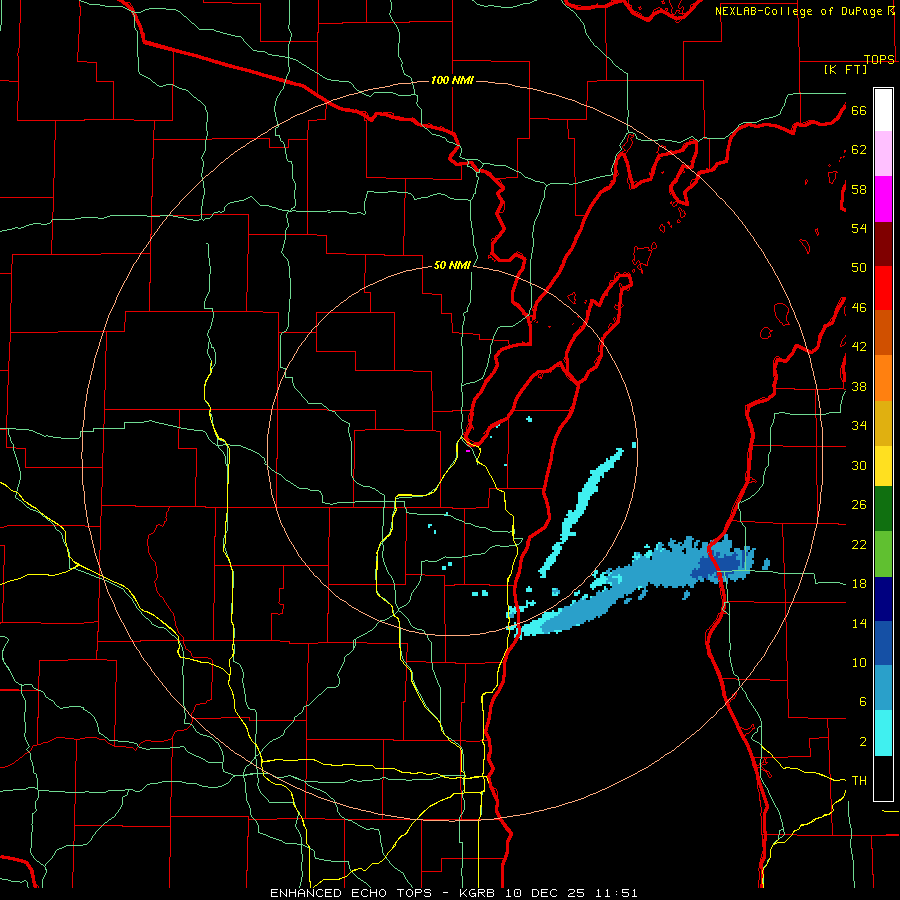Select the bright orange legend swatch

[x=883, y=378]
